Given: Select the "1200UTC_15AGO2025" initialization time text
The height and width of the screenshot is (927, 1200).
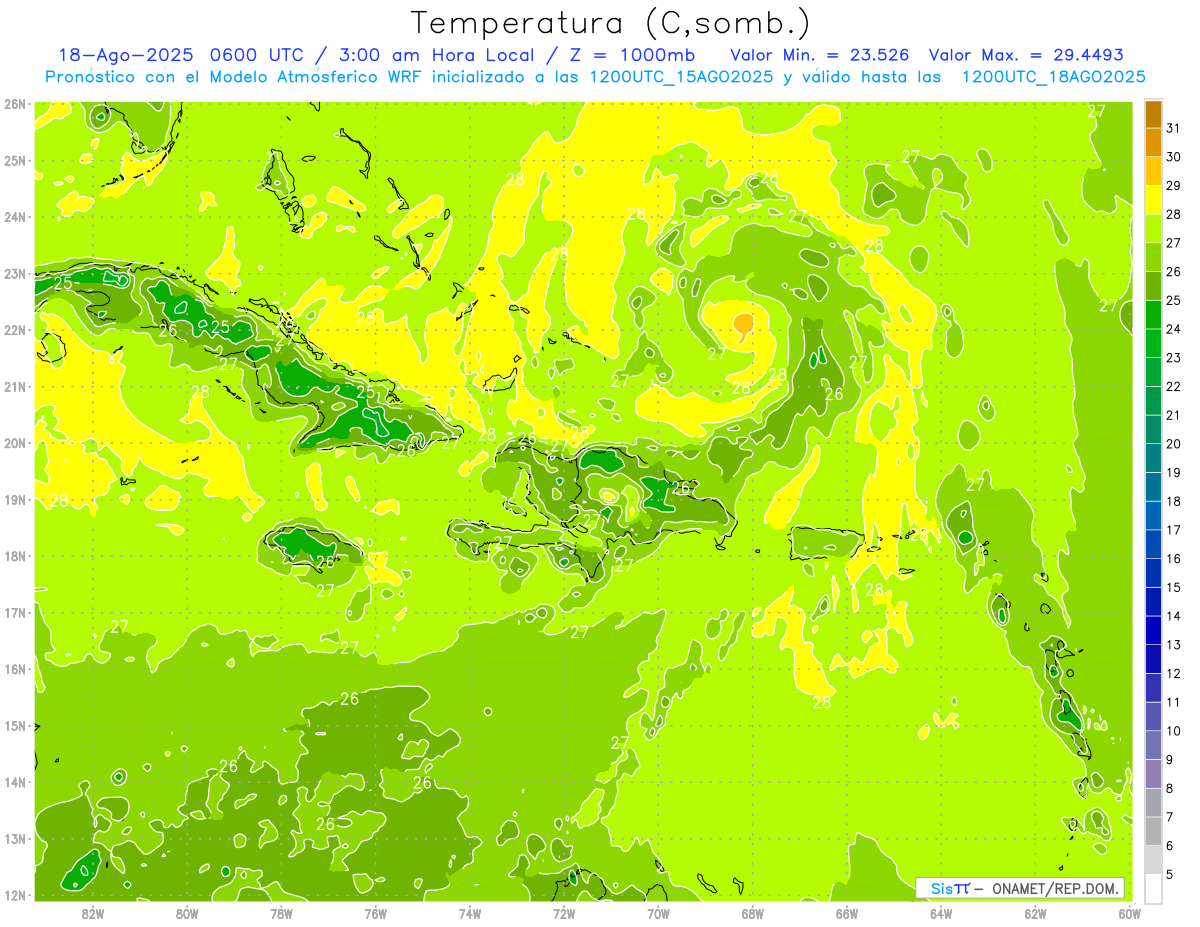Looking at the screenshot, I should pyautogui.click(x=680, y=77).
